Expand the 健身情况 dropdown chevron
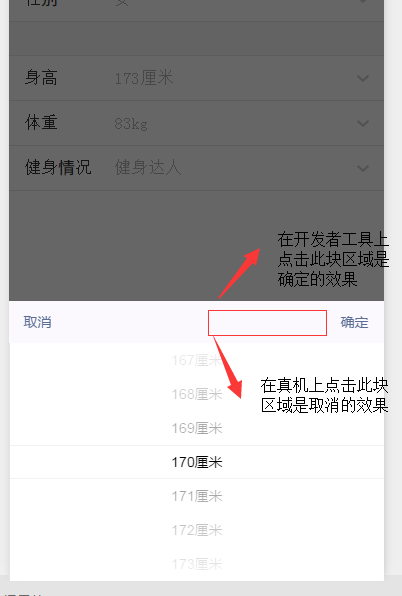The image size is (402, 596). [363, 168]
